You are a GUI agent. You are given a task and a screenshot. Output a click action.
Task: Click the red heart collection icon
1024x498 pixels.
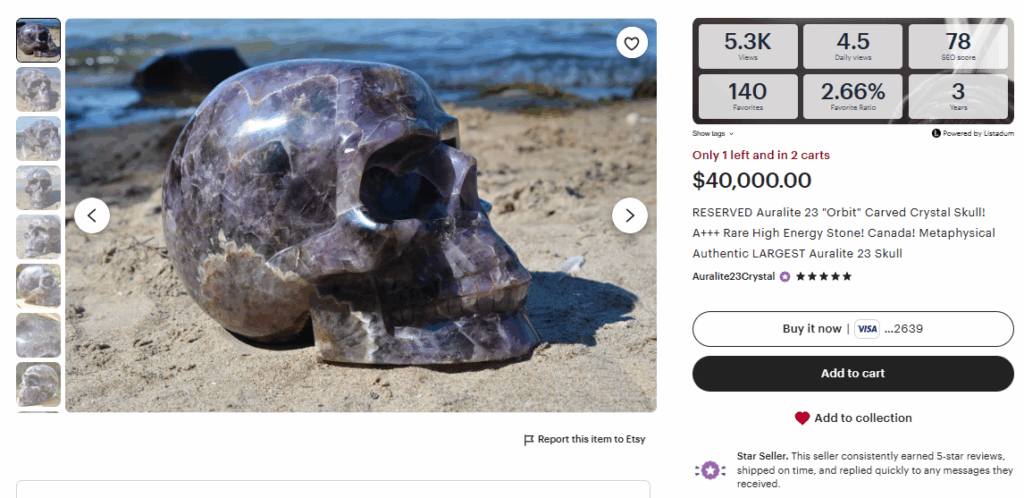pyautogui.click(x=802, y=418)
